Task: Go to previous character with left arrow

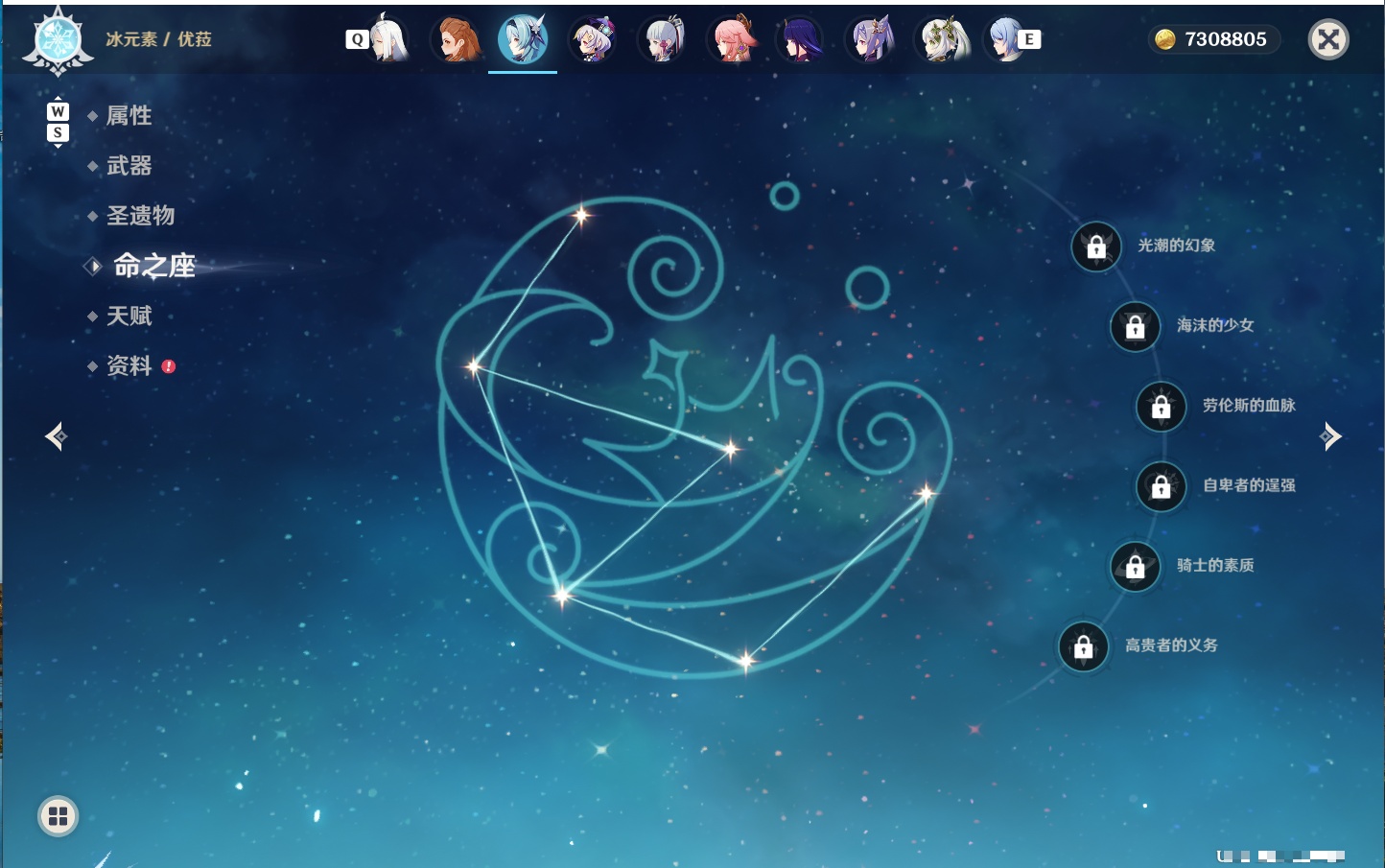Action: (56, 436)
